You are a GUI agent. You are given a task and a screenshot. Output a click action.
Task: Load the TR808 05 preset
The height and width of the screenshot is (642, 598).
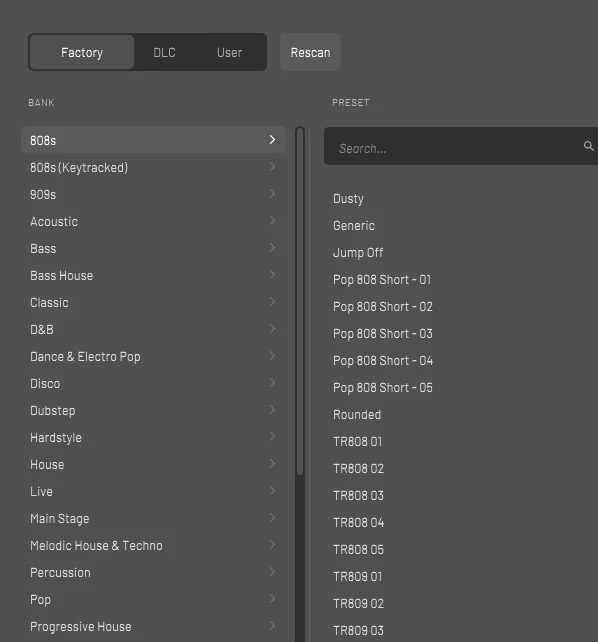pyautogui.click(x=358, y=550)
